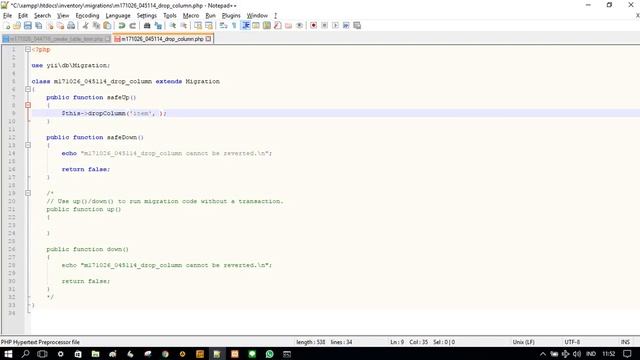
Task: Click the New file toolbar icon
Action: click(x=7, y=26)
